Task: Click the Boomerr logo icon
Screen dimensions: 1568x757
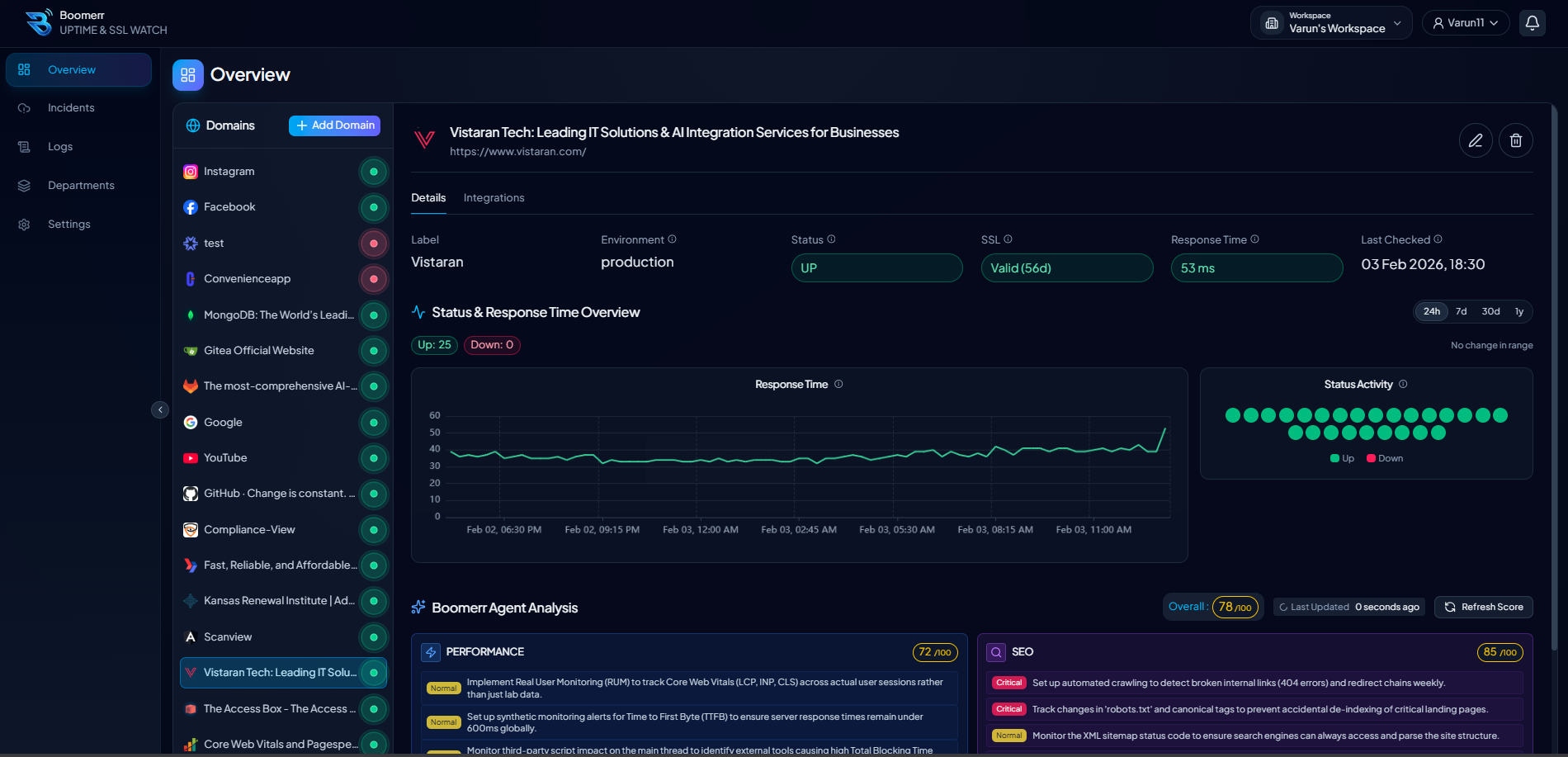Action: tap(38, 22)
